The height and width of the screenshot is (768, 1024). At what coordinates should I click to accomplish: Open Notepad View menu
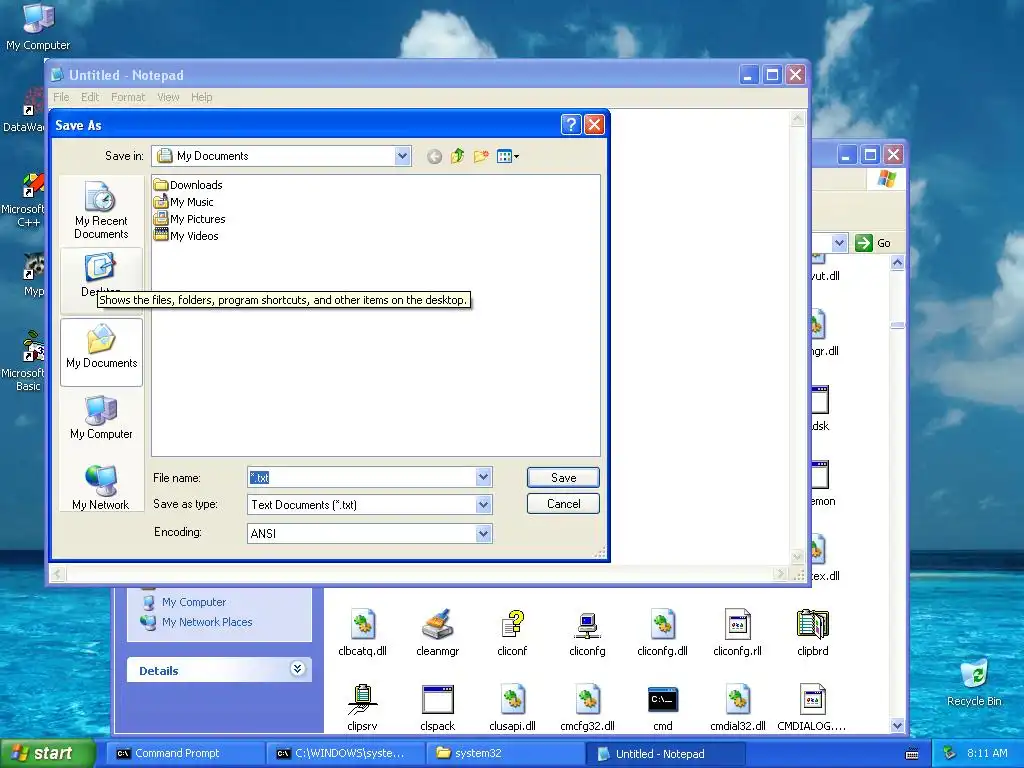168,97
